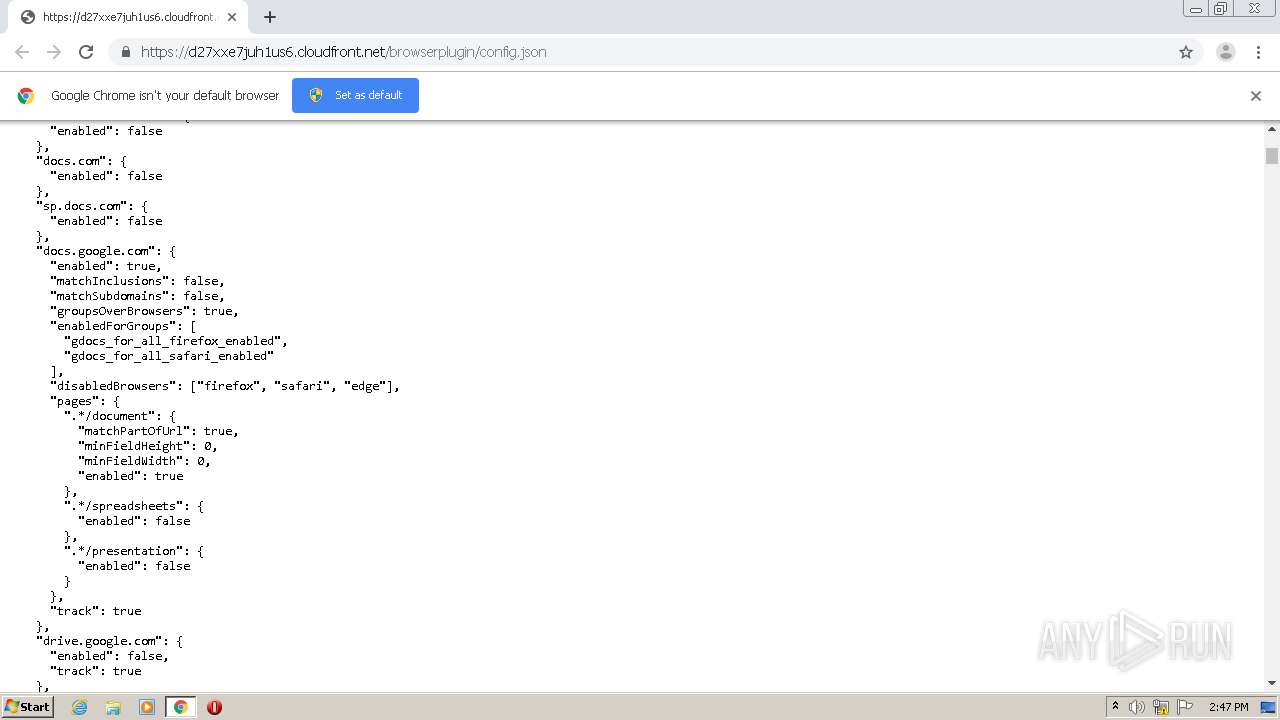Show hidden system tray icons
Screen dimensions: 1280x720
tap(1115, 707)
